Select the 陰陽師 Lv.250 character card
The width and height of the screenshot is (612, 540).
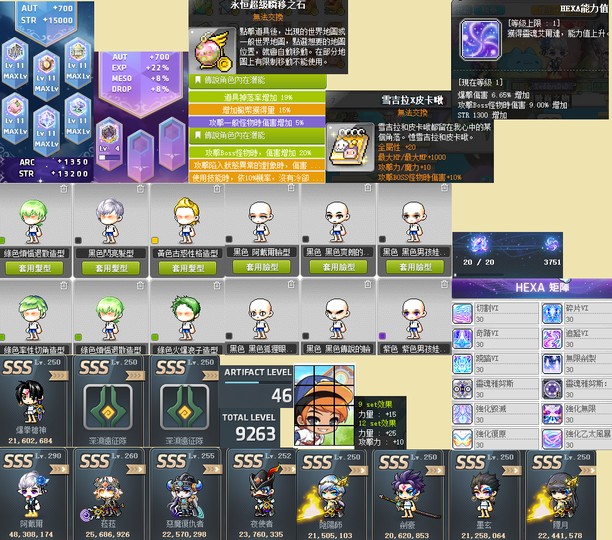(x=330, y=496)
